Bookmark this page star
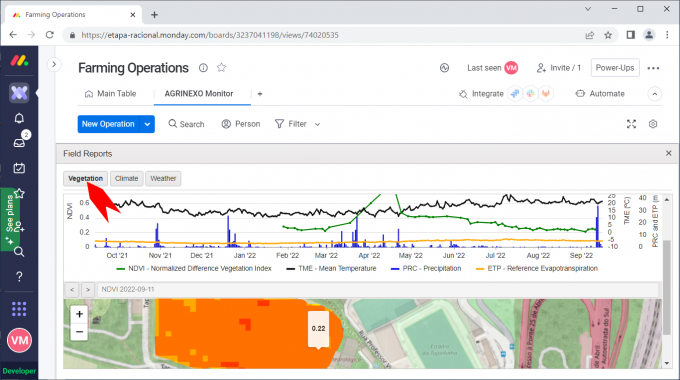The width and height of the screenshot is (680, 380). [x=608, y=35]
